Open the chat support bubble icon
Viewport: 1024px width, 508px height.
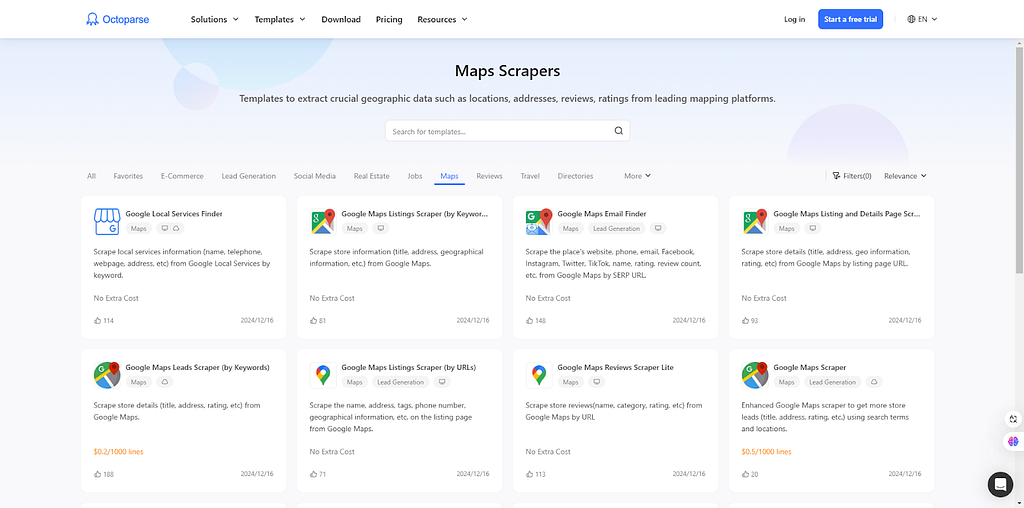[x=1000, y=484]
